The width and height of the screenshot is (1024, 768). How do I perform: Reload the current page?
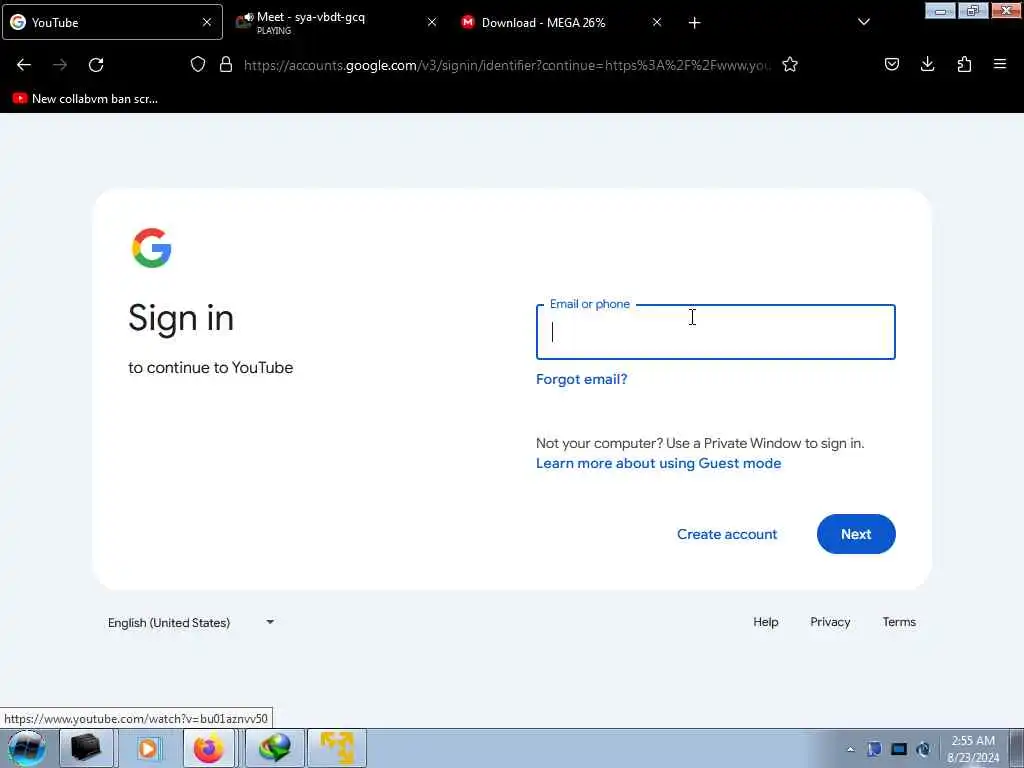click(96, 65)
